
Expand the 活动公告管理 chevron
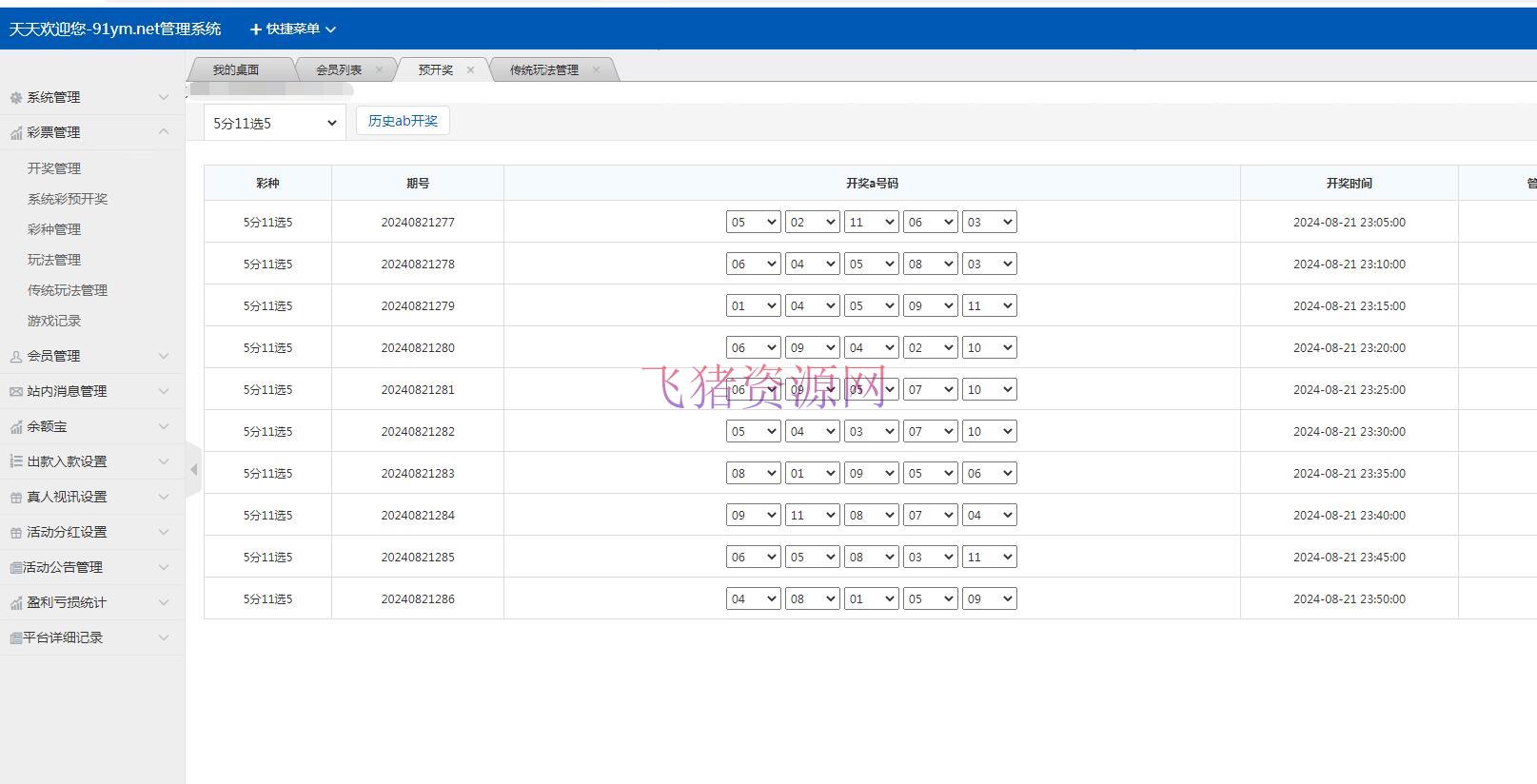[164, 567]
